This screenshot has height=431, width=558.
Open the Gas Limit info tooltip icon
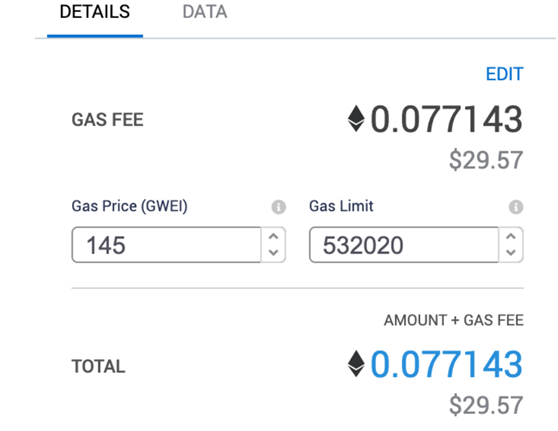pos(516,207)
